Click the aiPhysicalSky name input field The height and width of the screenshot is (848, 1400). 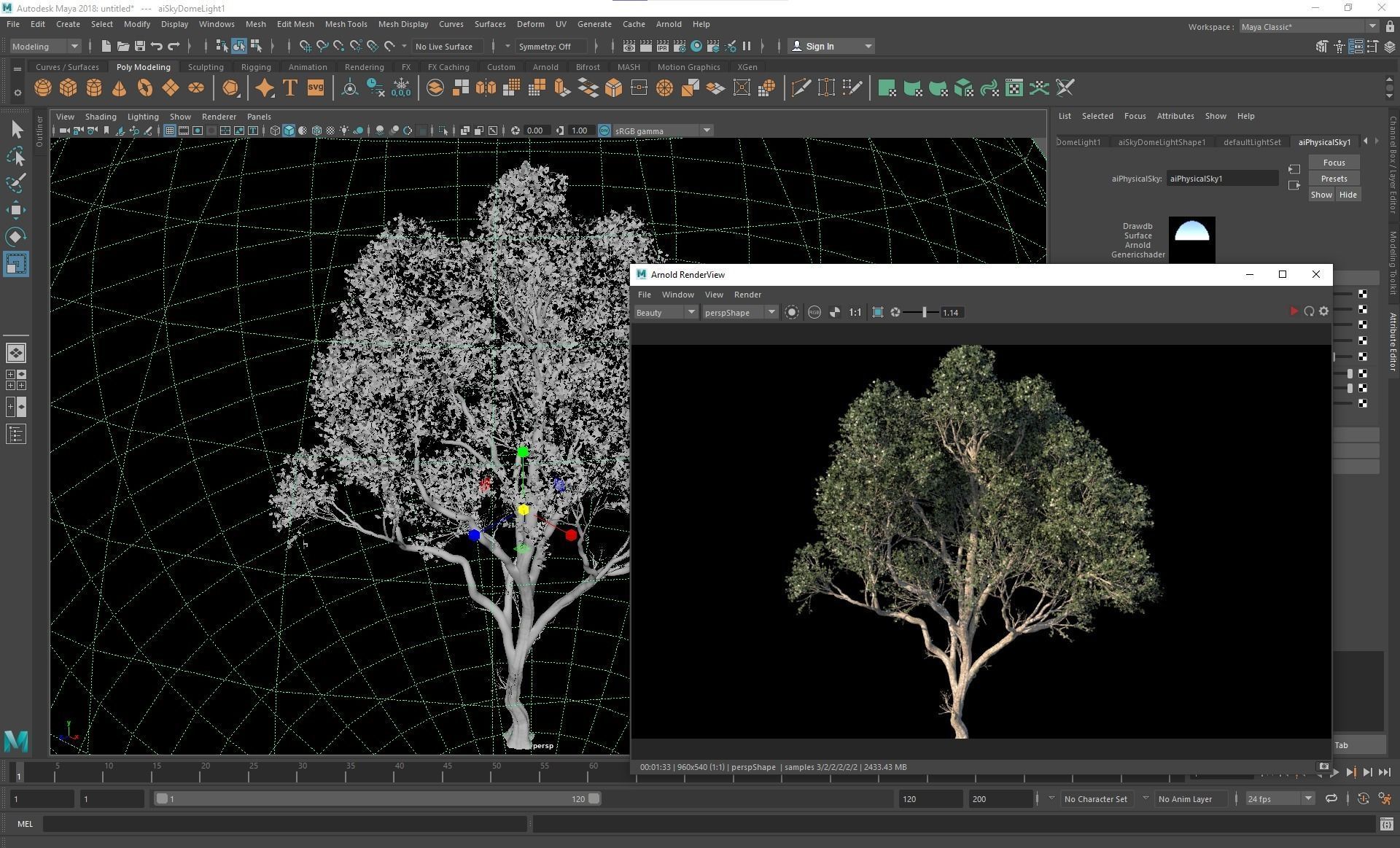pyautogui.click(x=1222, y=179)
